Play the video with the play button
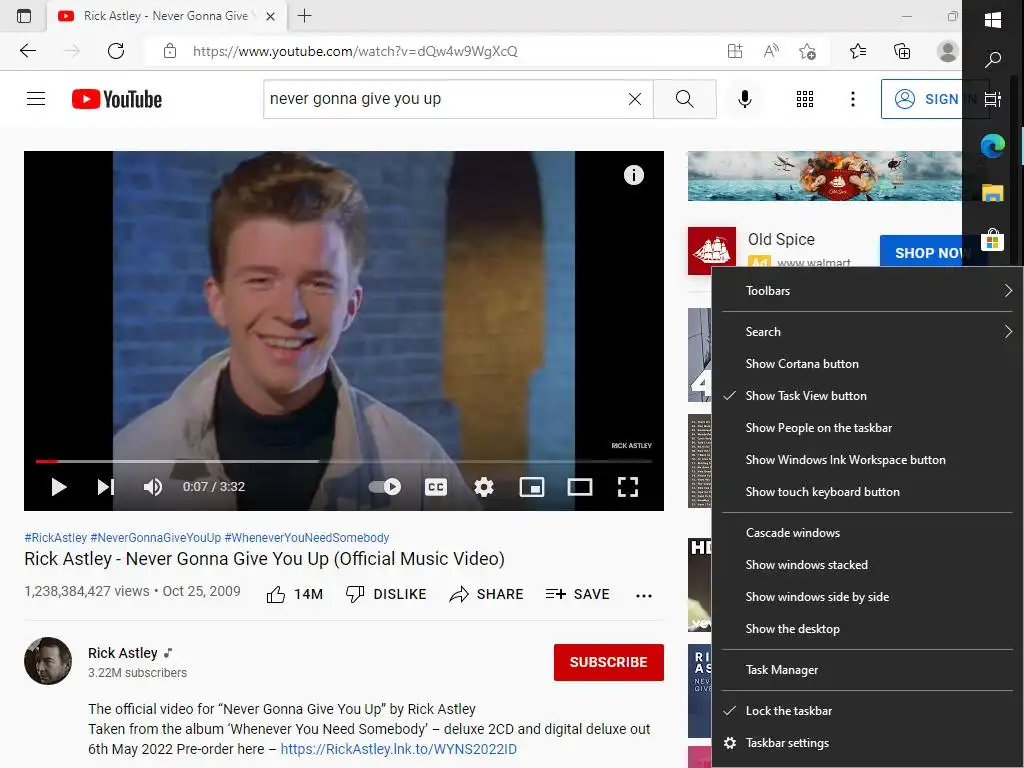1024x768 pixels. click(x=59, y=487)
